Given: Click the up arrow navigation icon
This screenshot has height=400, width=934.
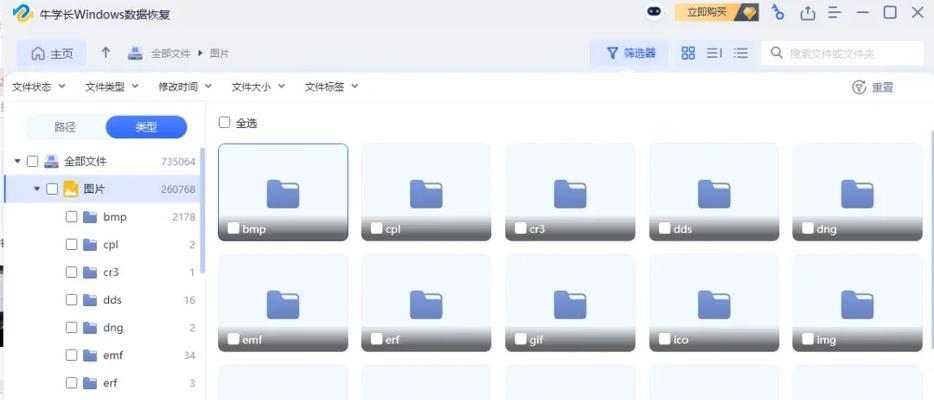Looking at the screenshot, I should coord(105,53).
